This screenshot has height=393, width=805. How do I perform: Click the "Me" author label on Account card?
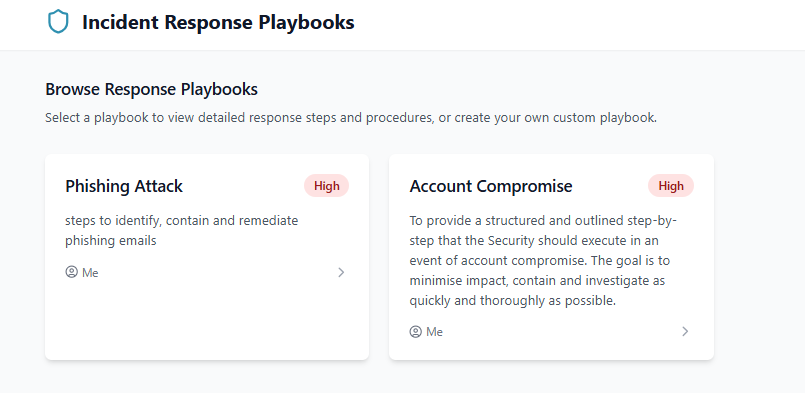434,332
